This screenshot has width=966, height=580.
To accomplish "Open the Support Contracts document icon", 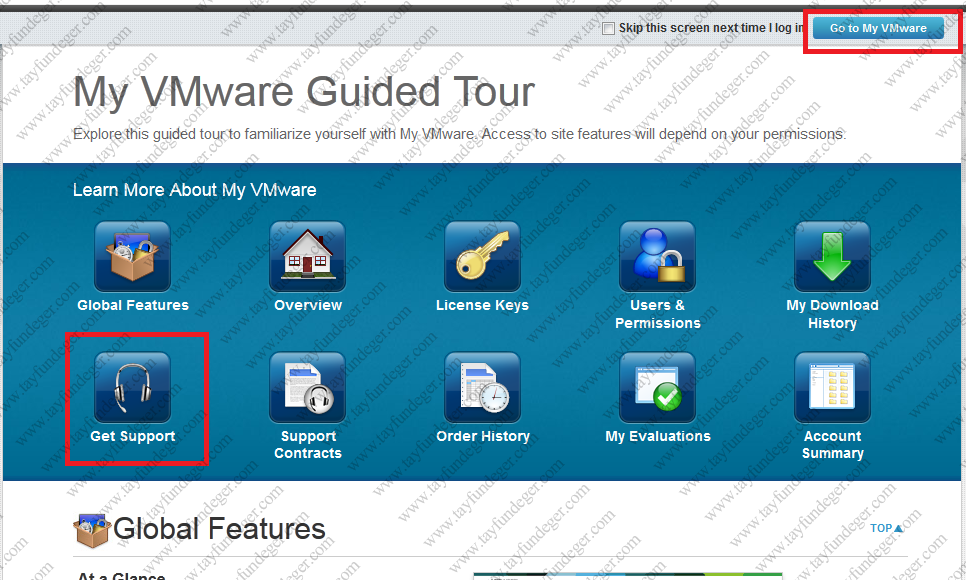I will (307, 388).
